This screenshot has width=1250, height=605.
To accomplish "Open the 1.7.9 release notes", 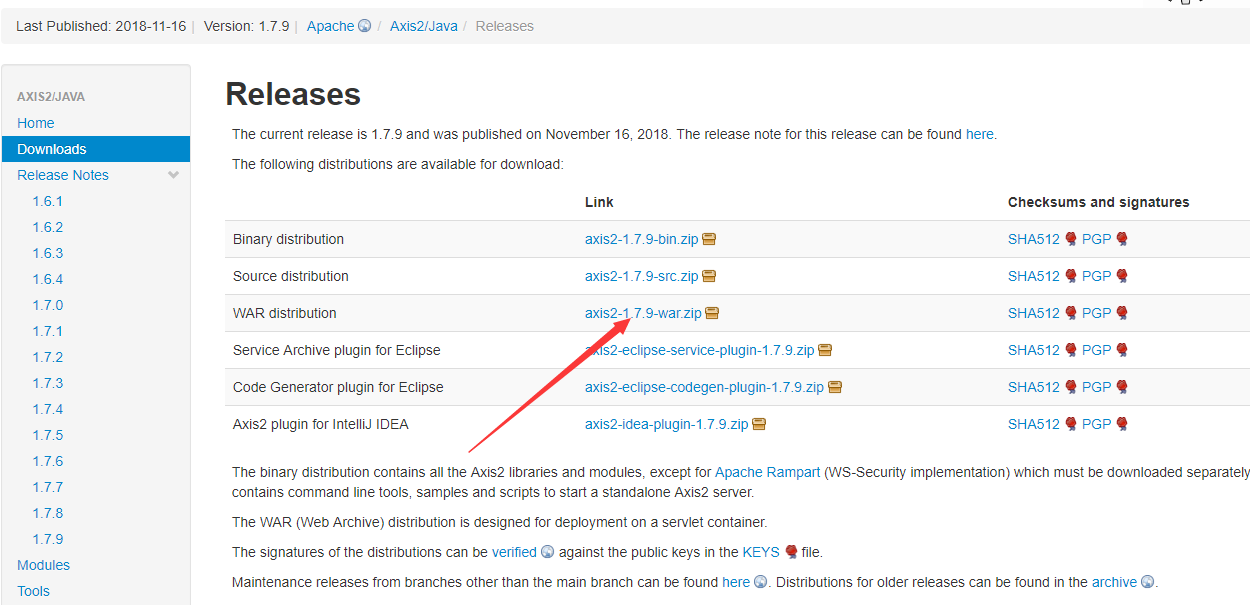I will pos(47,539).
